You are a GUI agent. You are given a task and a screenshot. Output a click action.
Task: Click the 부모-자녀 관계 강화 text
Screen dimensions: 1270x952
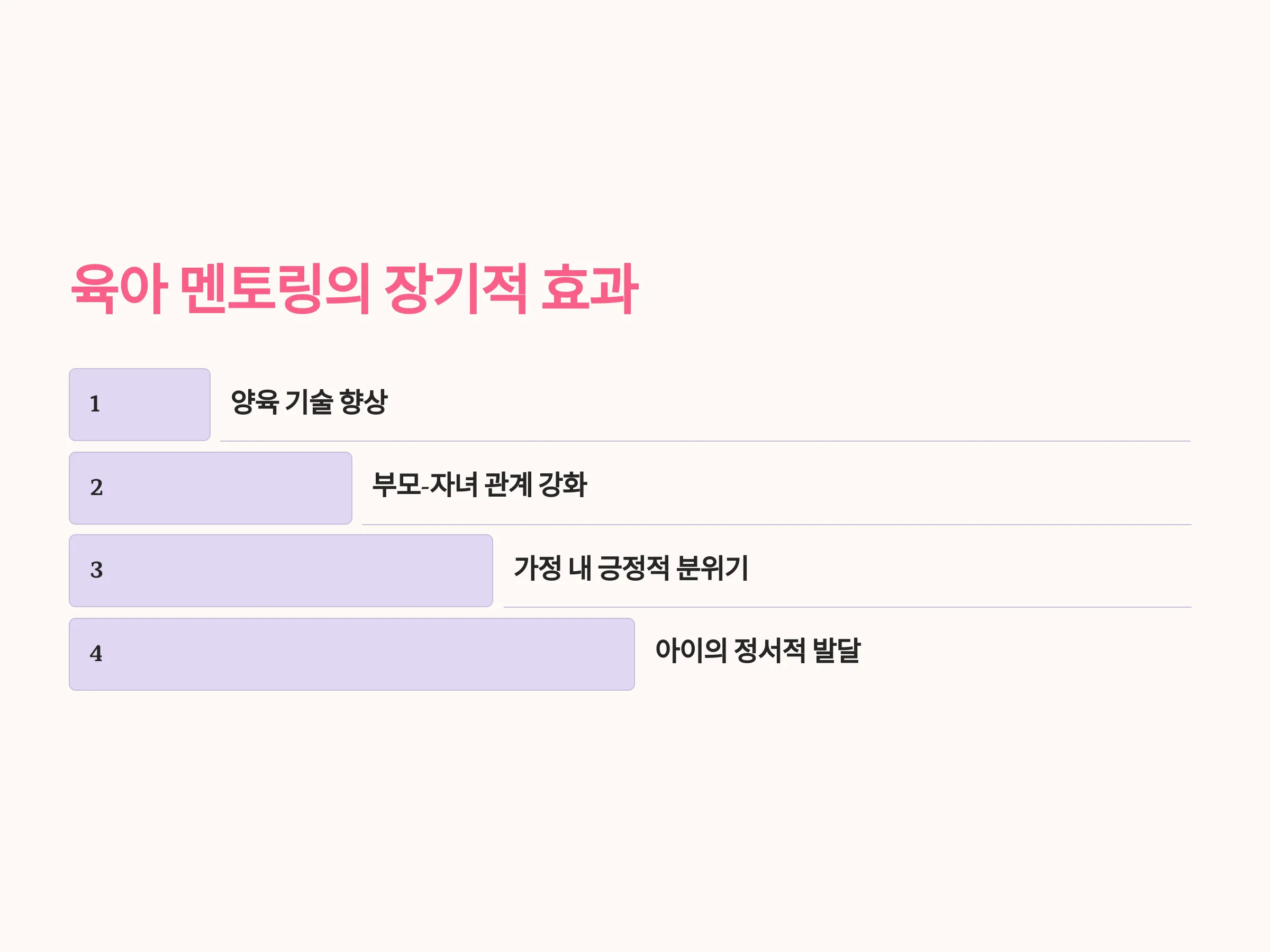(x=480, y=485)
